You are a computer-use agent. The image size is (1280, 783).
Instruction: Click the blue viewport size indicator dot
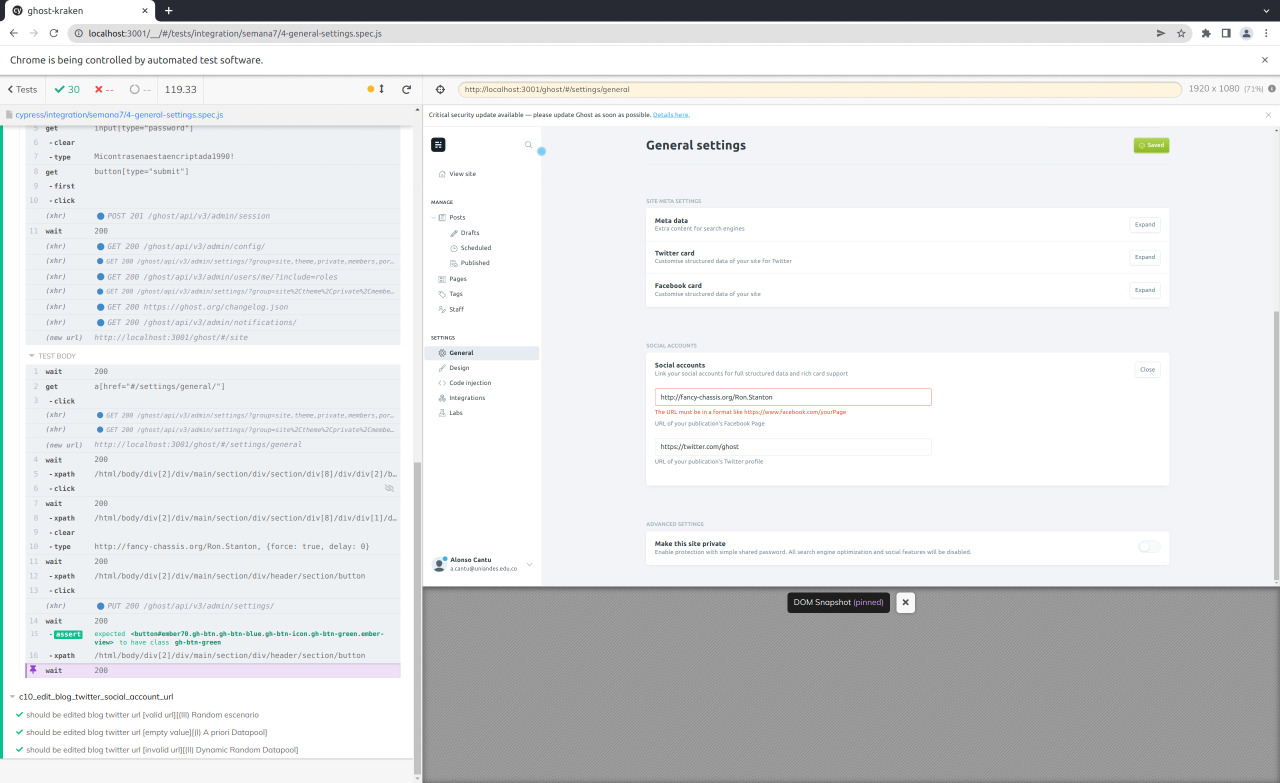tap(542, 150)
